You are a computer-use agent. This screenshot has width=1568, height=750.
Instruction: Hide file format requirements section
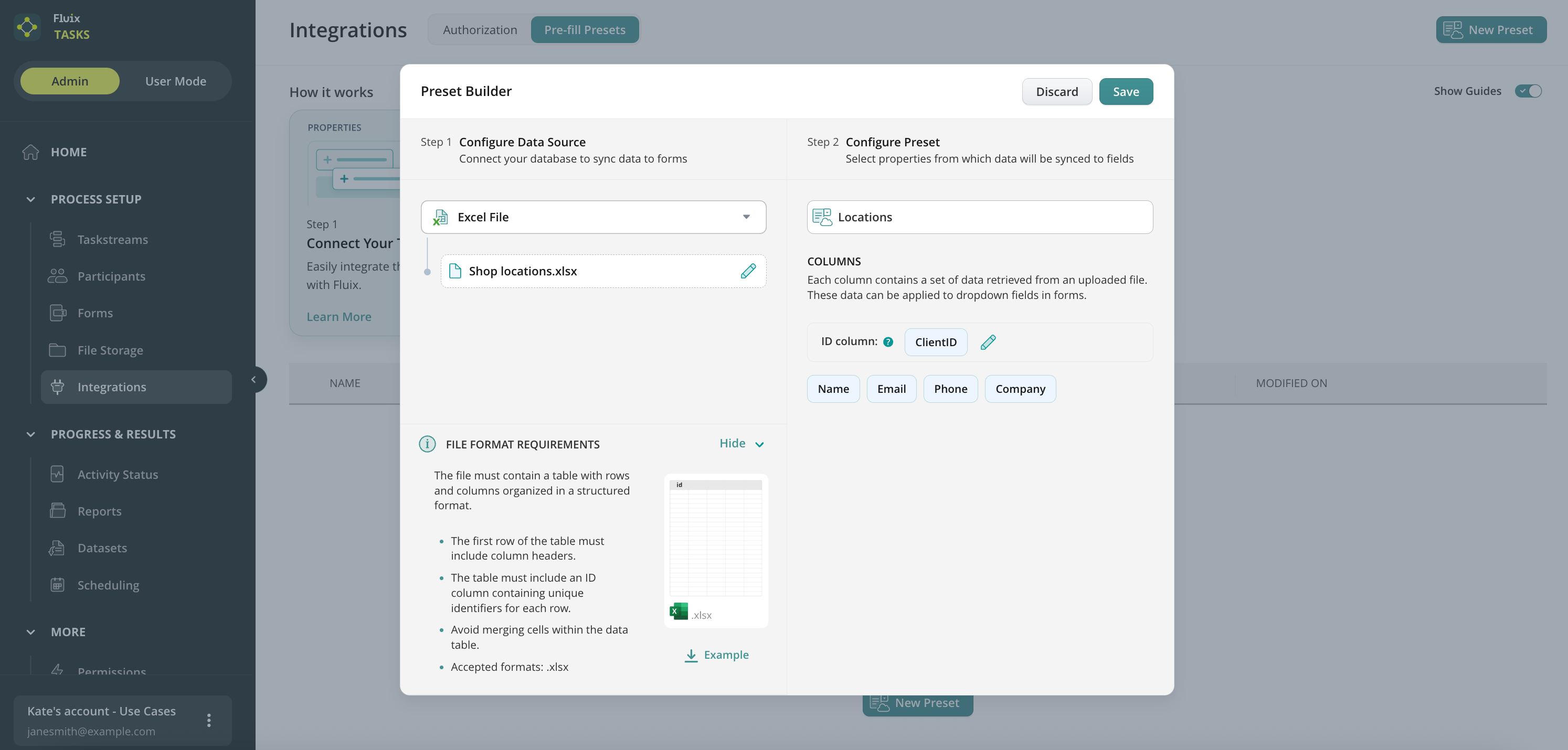point(741,443)
